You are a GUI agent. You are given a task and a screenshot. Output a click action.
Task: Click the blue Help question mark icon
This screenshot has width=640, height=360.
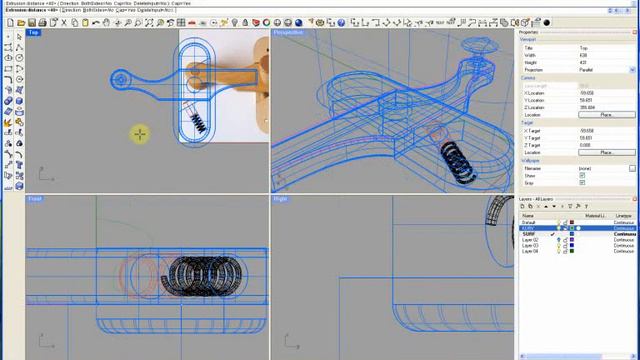pyautogui.click(x=341, y=23)
